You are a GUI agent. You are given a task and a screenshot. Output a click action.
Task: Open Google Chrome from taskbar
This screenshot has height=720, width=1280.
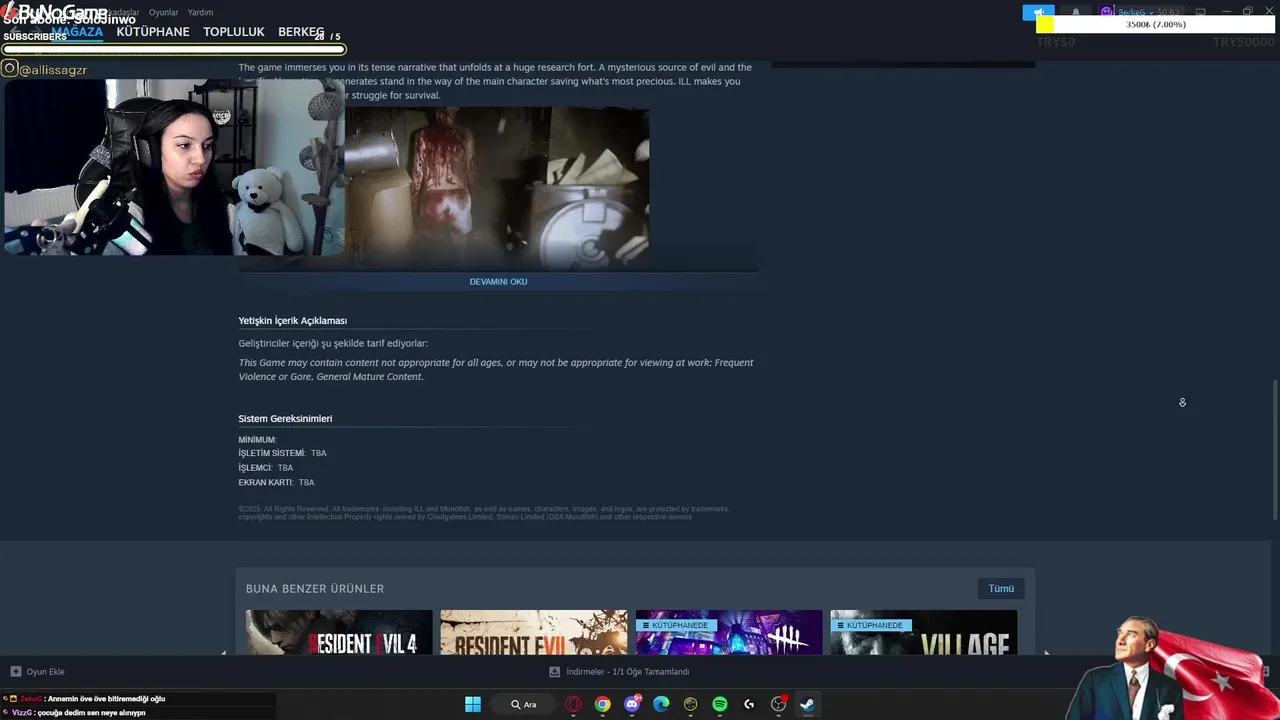(x=602, y=704)
